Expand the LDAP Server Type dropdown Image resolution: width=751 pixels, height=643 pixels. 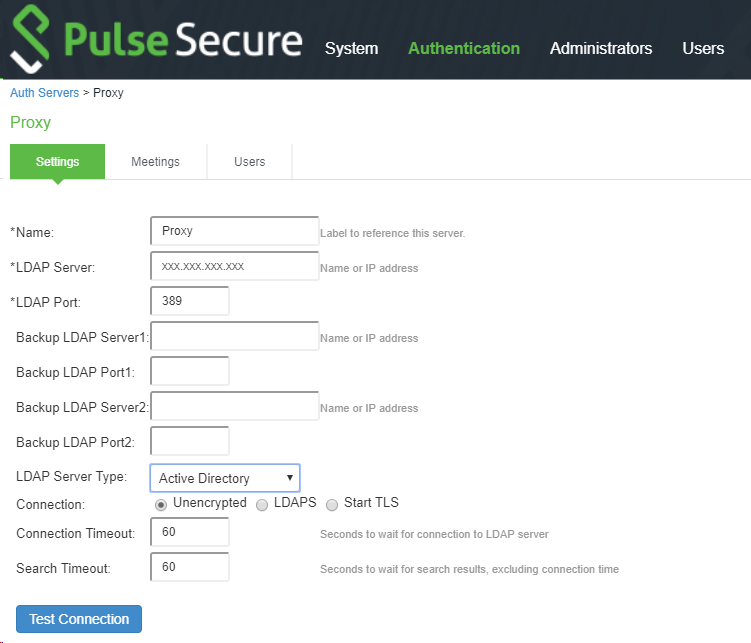coord(225,478)
